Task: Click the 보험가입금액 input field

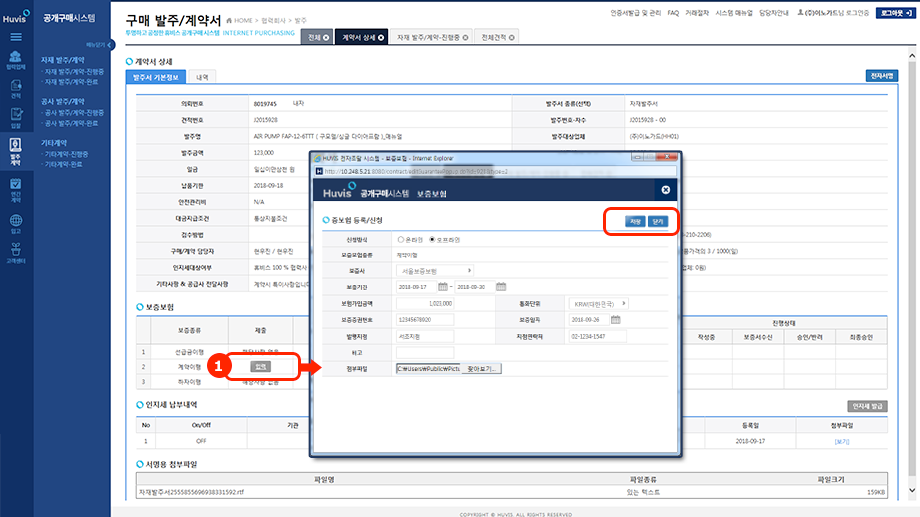Action: pos(425,304)
